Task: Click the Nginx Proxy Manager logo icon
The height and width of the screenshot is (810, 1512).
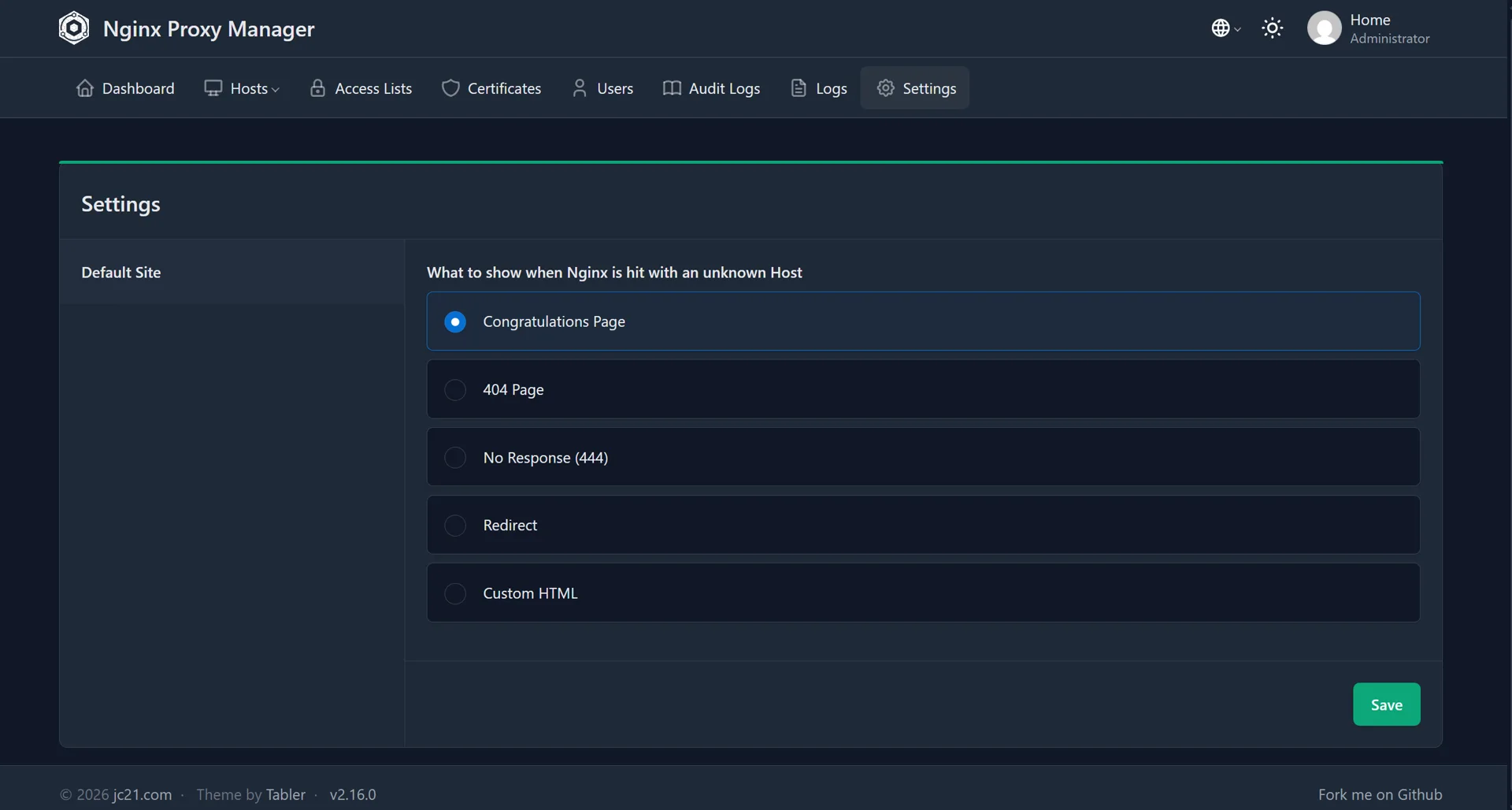Action: tap(74, 28)
